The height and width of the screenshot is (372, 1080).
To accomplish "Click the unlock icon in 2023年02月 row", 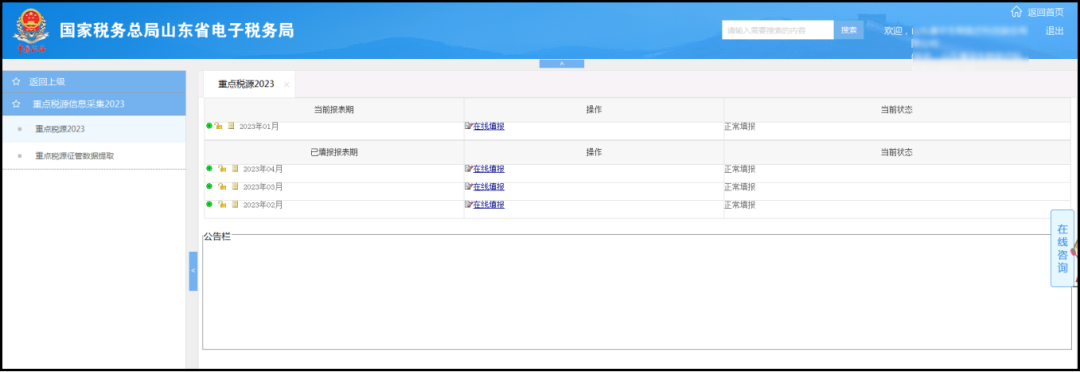I will pos(222,205).
